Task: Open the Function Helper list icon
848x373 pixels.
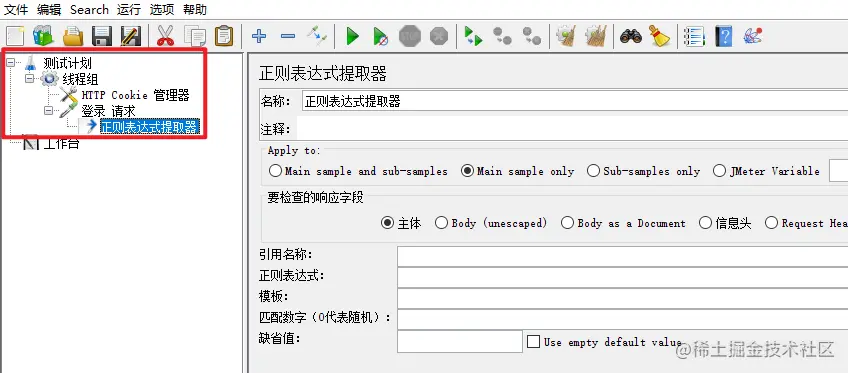Action: point(694,36)
